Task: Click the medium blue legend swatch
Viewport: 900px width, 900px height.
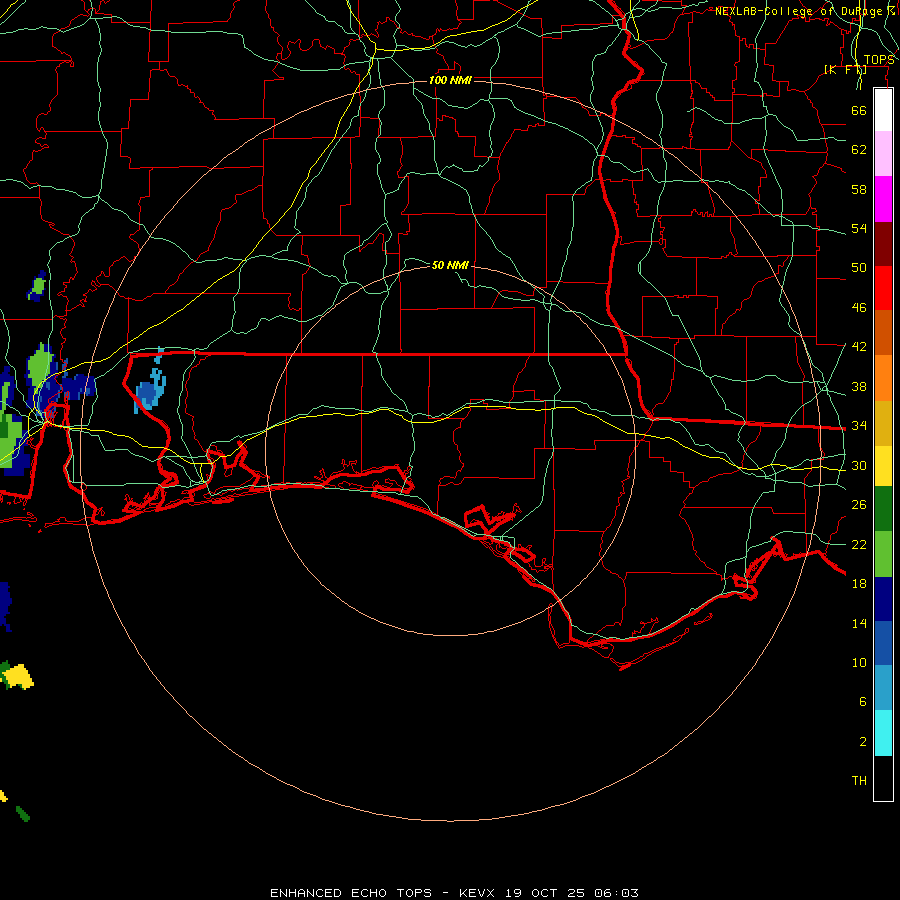Action: (883, 643)
